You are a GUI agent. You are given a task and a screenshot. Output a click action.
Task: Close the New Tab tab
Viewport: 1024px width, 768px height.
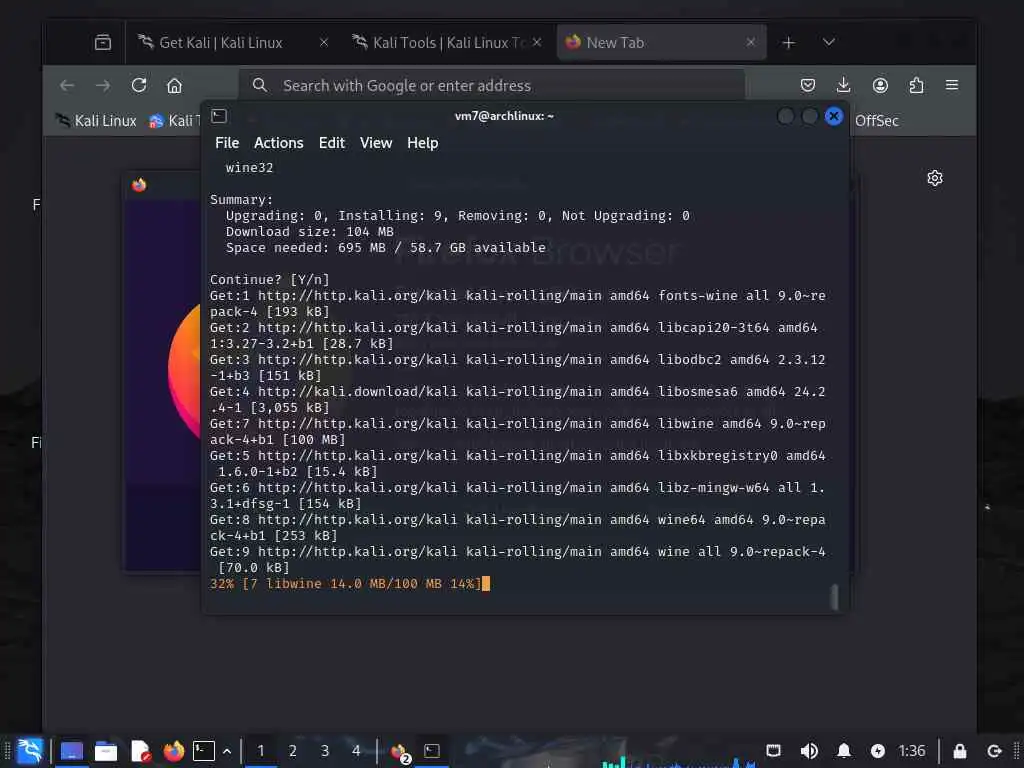click(750, 42)
